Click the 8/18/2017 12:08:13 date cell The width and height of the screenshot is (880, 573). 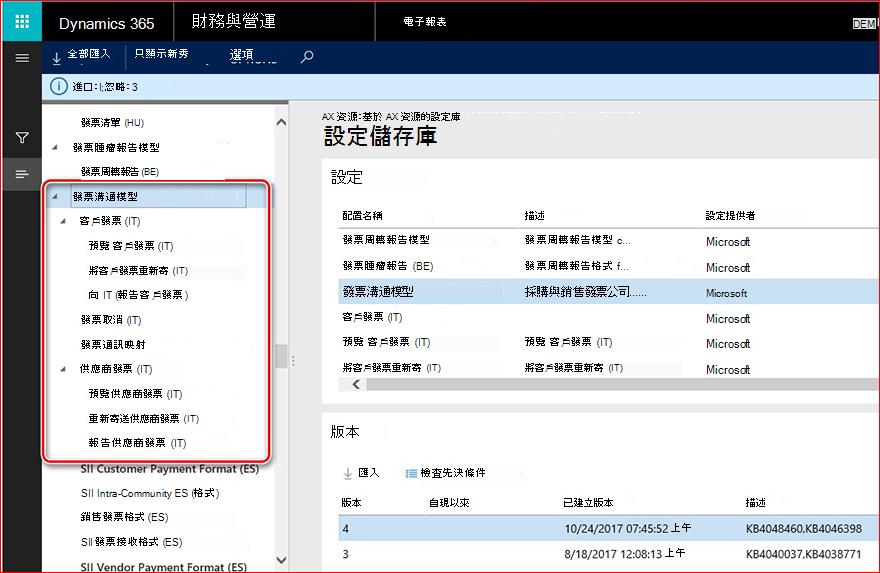[625, 554]
